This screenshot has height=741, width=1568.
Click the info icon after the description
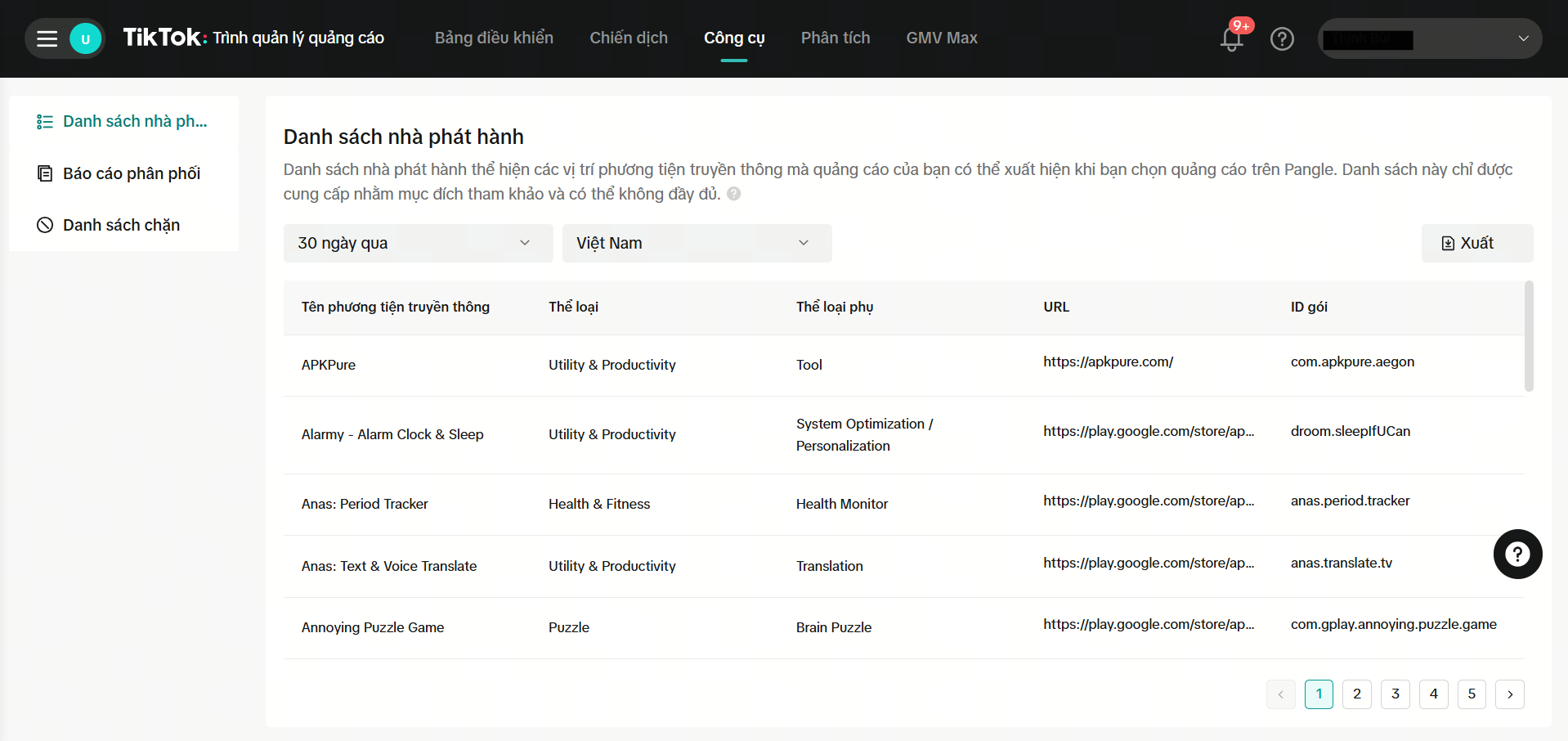point(734,194)
